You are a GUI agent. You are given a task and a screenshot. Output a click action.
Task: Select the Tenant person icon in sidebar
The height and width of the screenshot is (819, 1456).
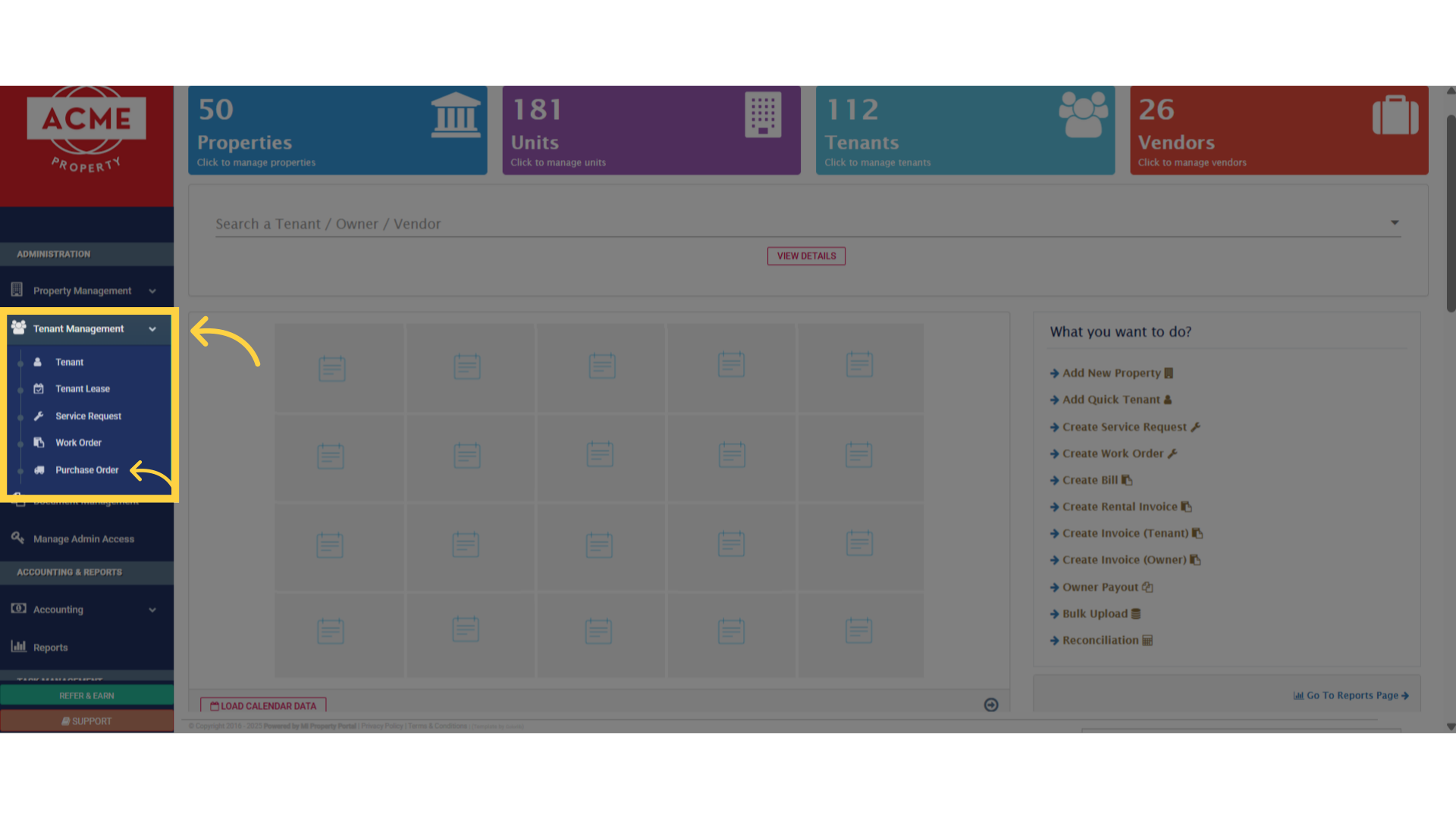pyautogui.click(x=38, y=362)
